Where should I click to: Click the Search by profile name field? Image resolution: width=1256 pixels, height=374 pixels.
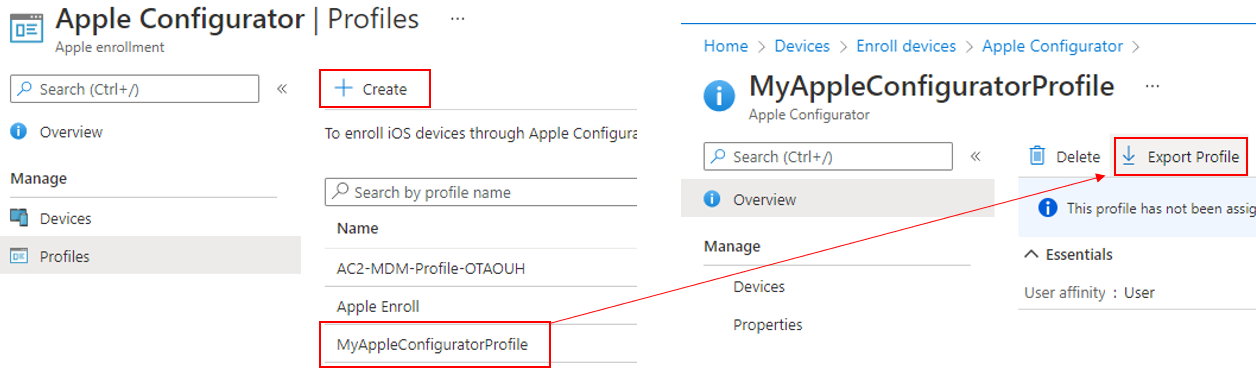point(481,192)
